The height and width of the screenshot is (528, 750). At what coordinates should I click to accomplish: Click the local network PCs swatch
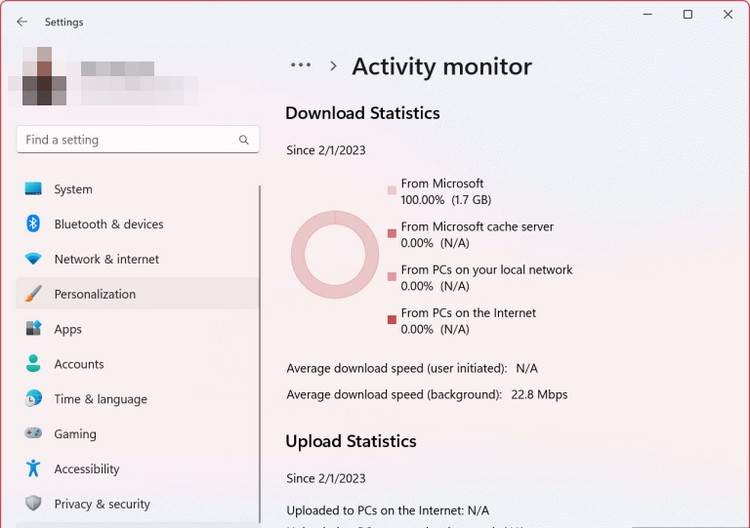coord(392,276)
